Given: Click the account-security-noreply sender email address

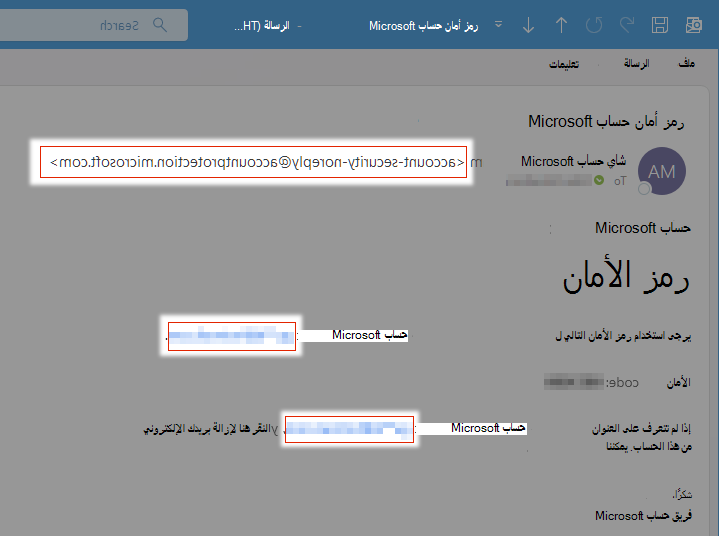Looking at the screenshot, I should [x=257, y=162].
